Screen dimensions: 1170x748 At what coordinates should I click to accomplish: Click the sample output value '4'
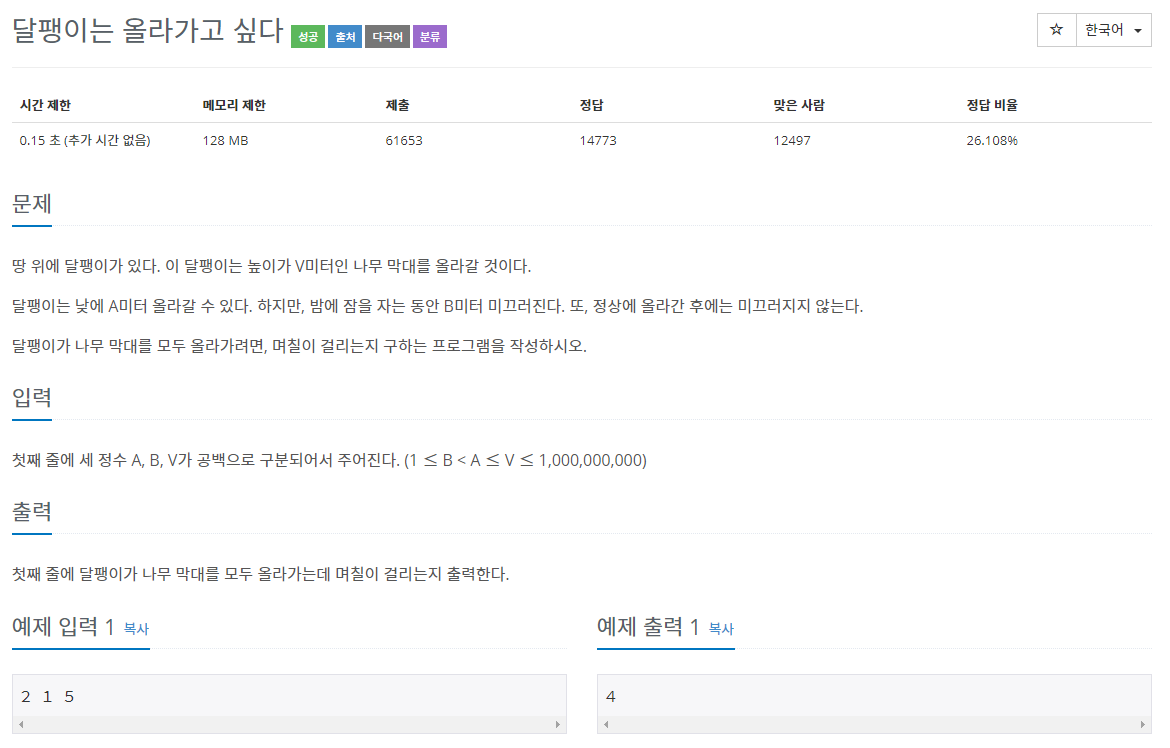point(610,696)
